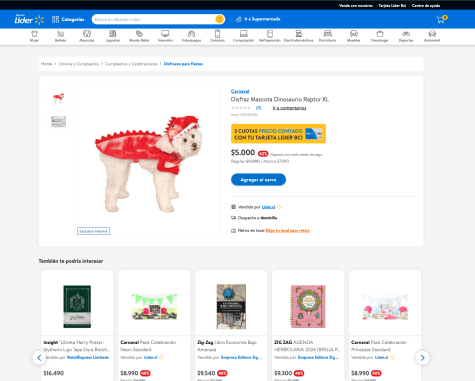
Task: Open the Carnaval brand link
Action: (240, 91)
